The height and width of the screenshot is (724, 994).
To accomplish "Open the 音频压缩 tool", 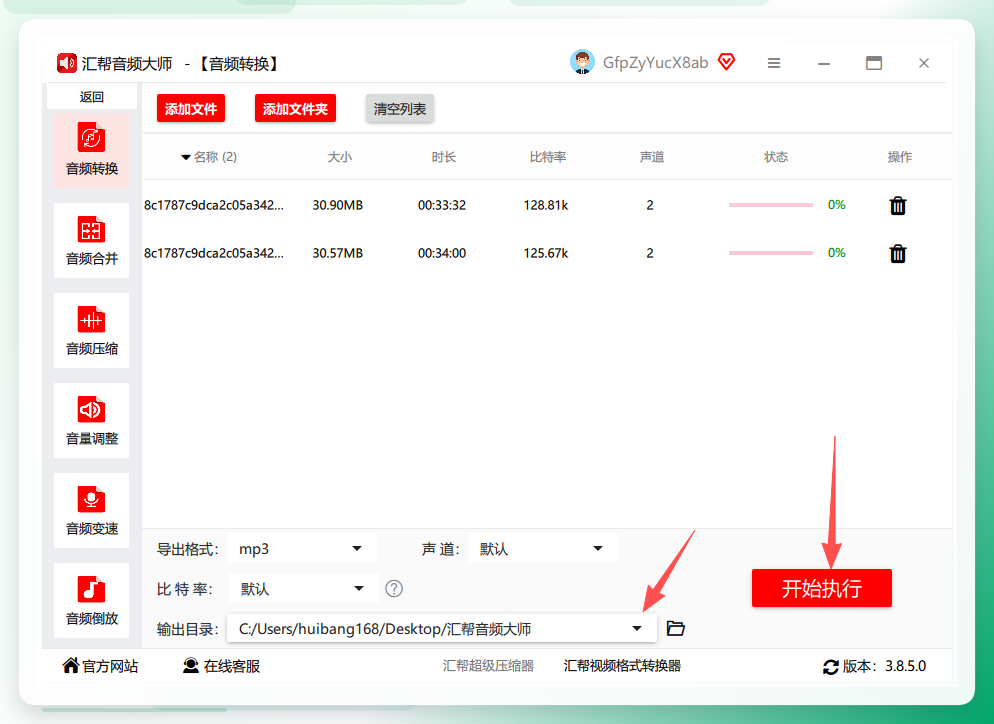I will [91, 330].
